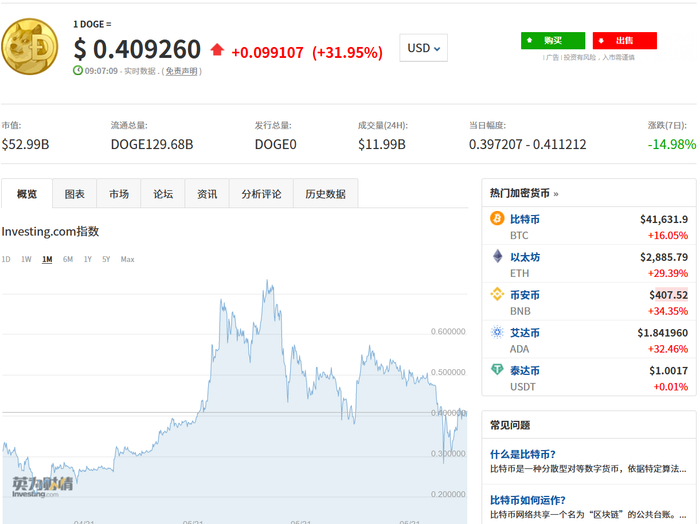Viewport: 700px width, 524px height.
Task: Click the +34.35% BNB change
Action: pyautogui.click(x=668, y=311)
